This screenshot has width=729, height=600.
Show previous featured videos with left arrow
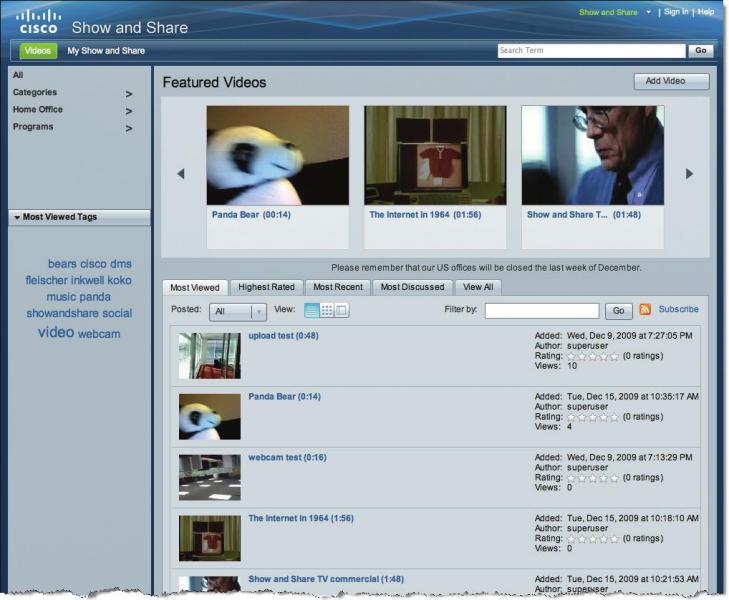[x=181, y=174]
